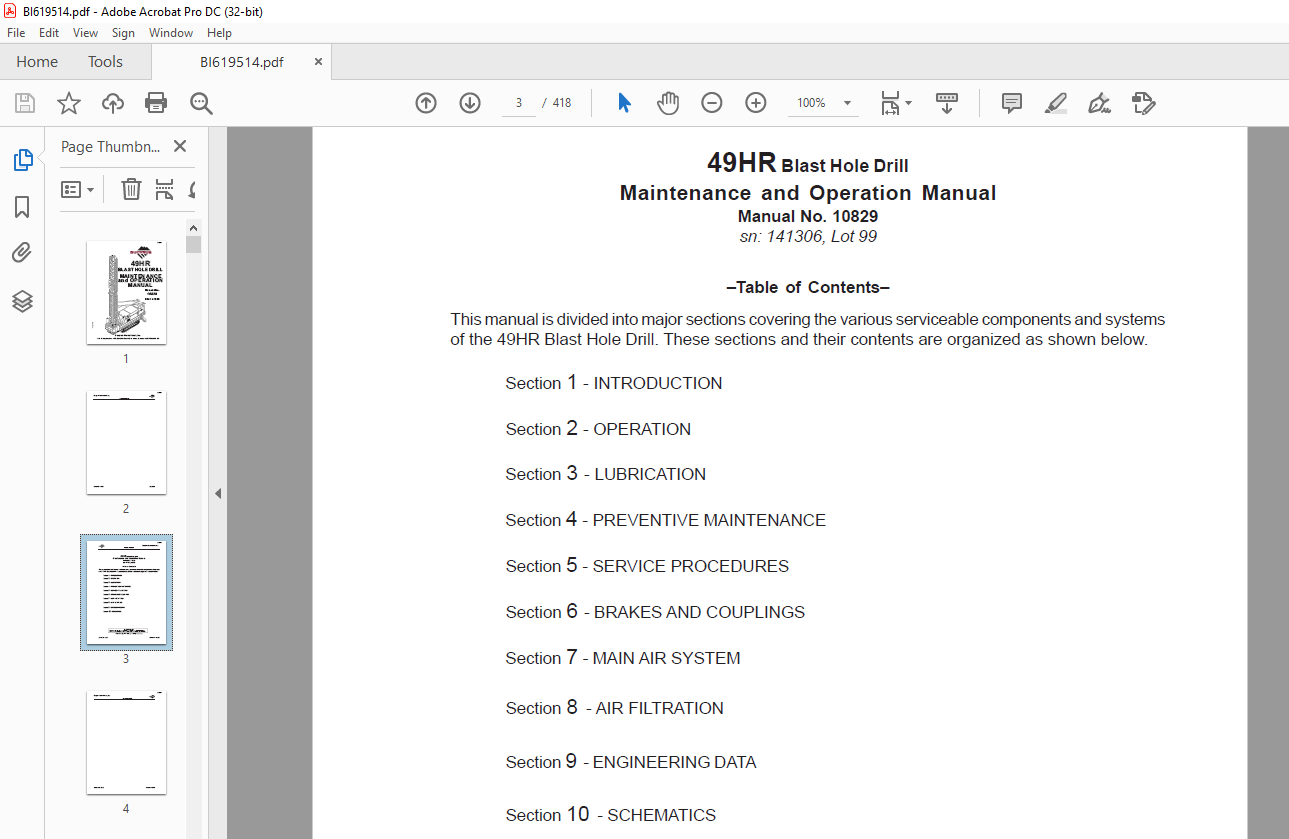Select page 4 thumbnail
This screenshot has height=839, width=1289.
click(126, 742)
